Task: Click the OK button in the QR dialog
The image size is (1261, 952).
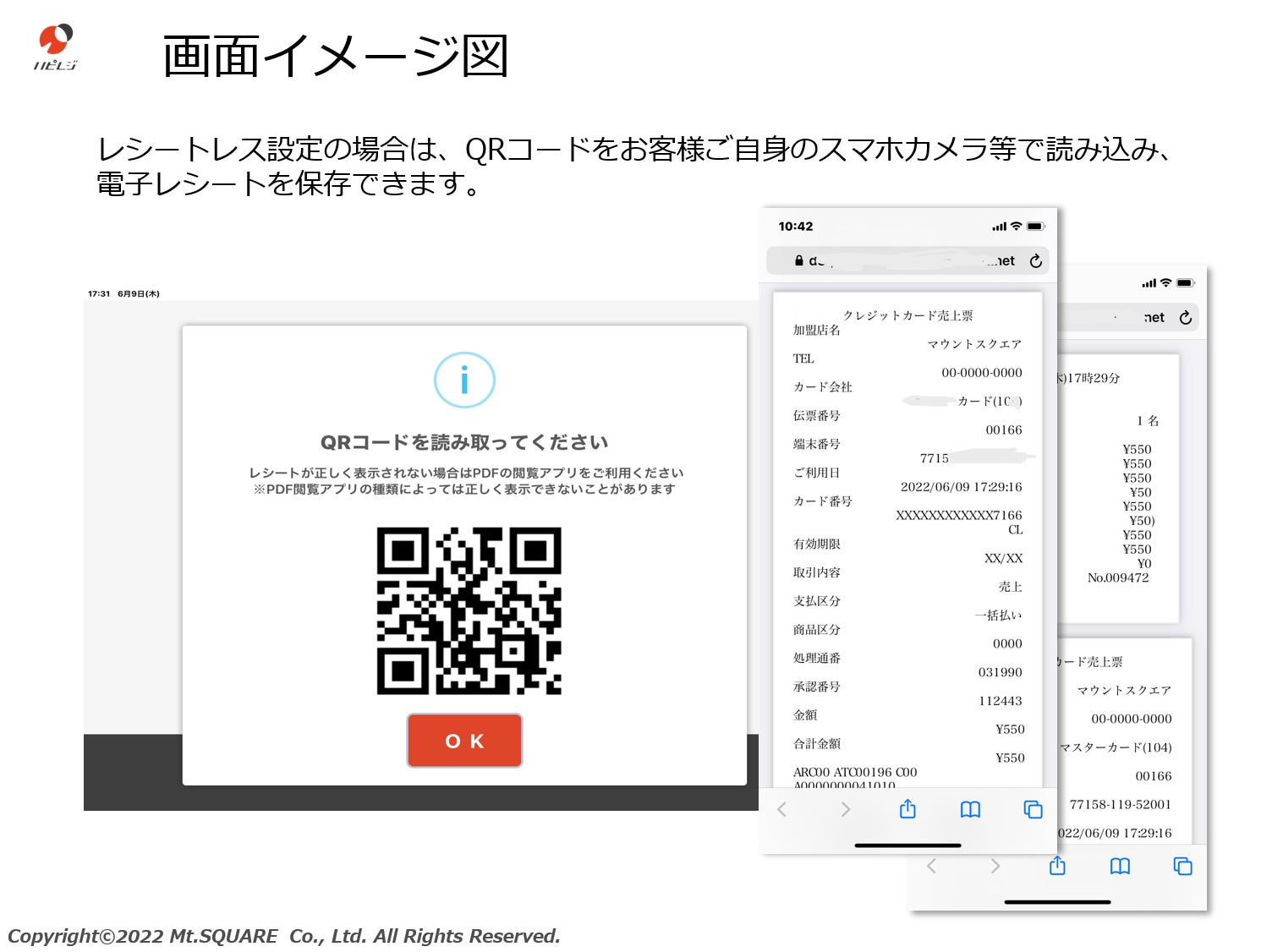Action: click(x=464, y=741)
